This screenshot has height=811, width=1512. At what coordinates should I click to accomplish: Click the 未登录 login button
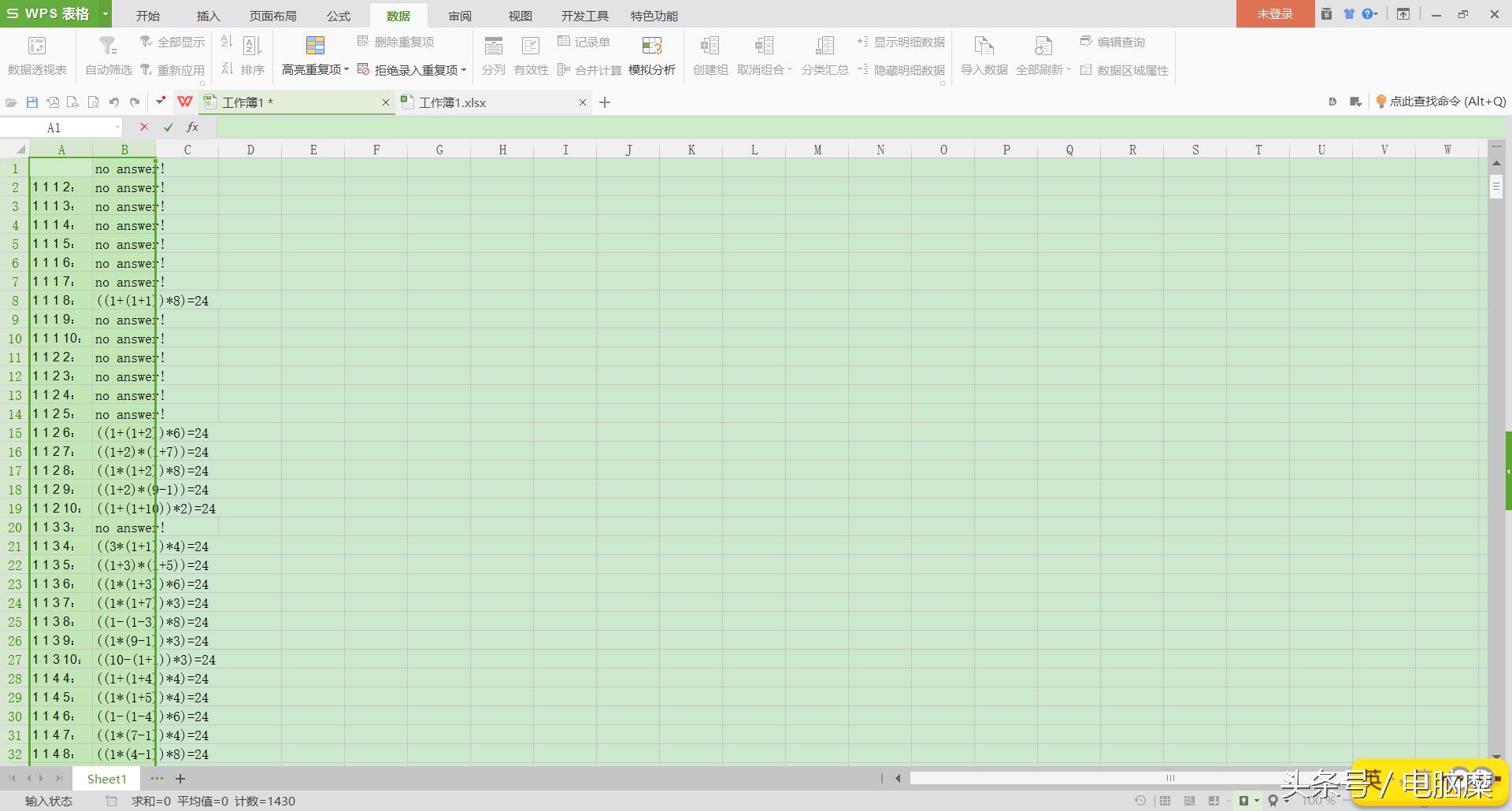point(1275,14)
